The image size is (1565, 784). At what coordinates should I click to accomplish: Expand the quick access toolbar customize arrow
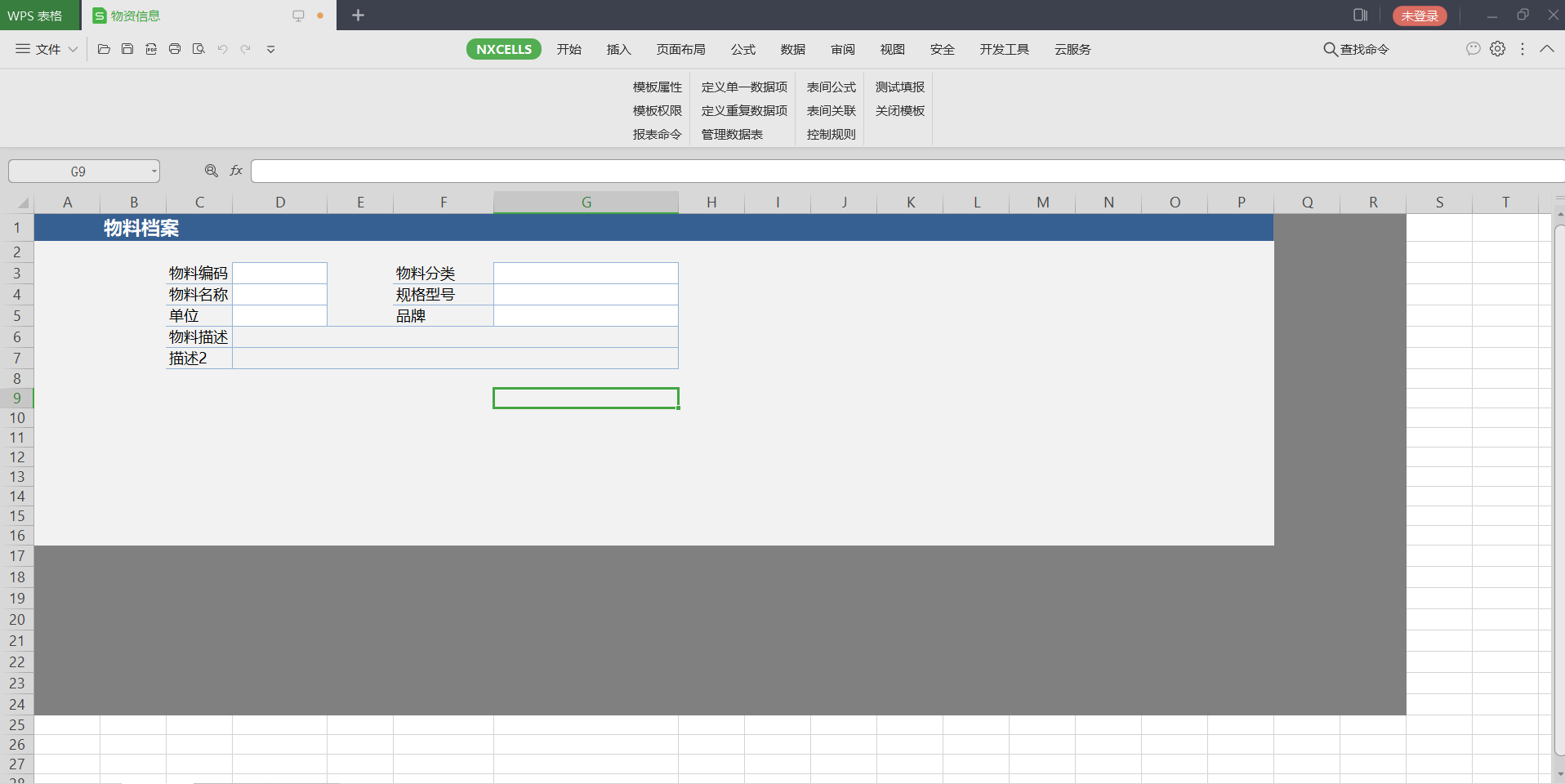[270, 49]
